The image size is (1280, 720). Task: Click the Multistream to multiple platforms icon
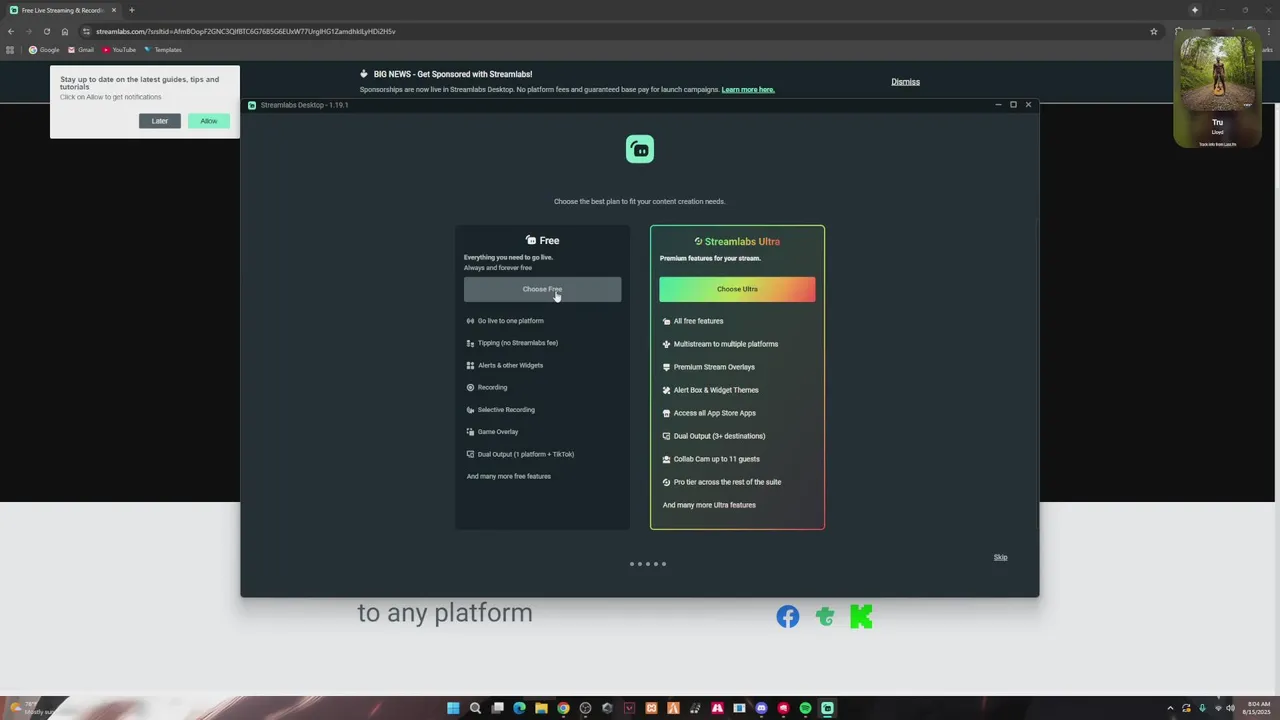(666, 344)
